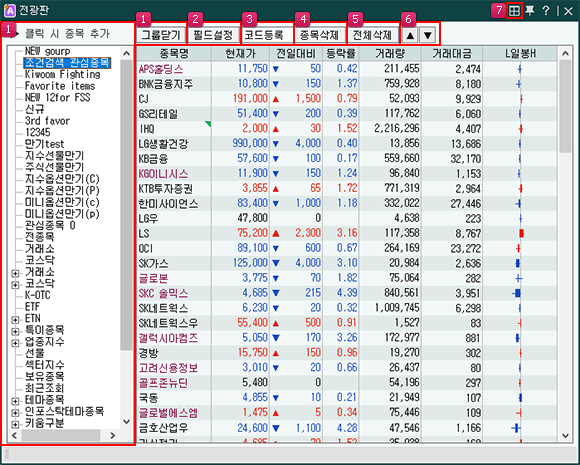
Task: Expand the 코스닥 tree node with plus
Action: [15, 285]
